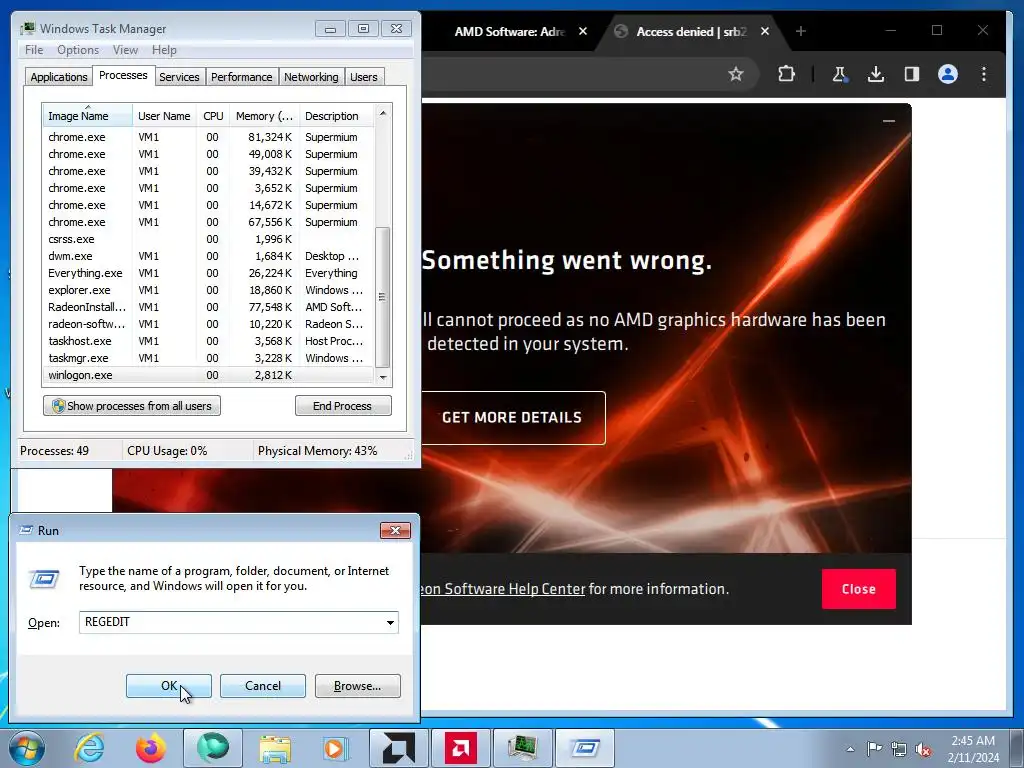Click the muted volume tray icon
Screen dimensions: 1024x768
coord(923,749)
